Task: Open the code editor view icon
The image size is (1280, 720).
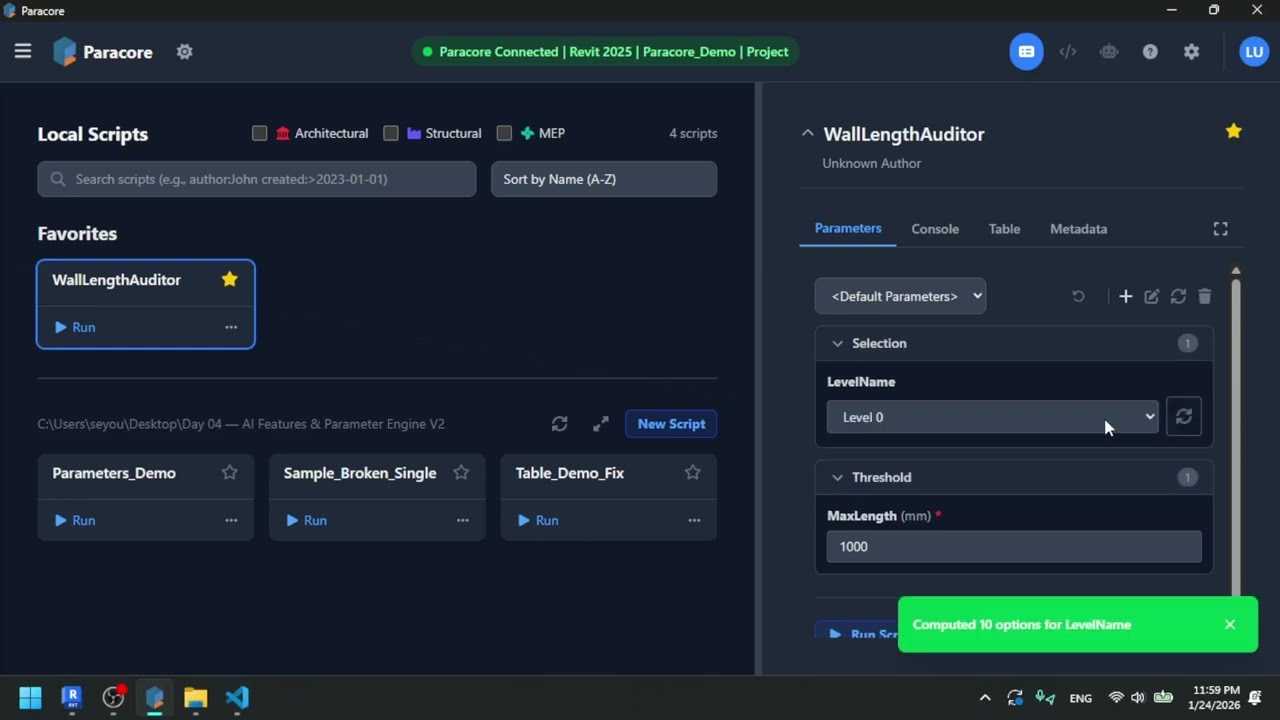Action: pyautogui.click(x=1068, y=51)
